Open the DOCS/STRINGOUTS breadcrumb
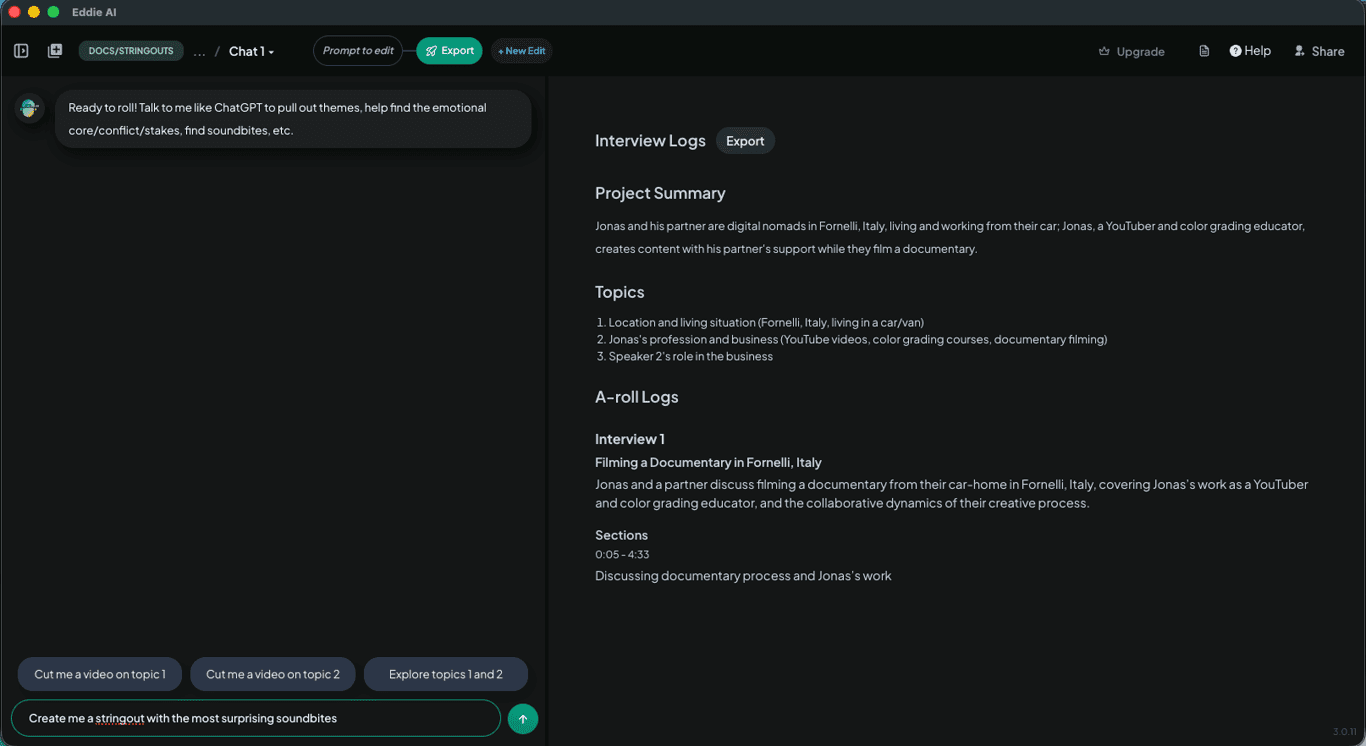The image size is (1366, 746). click(x=131, y=51)
